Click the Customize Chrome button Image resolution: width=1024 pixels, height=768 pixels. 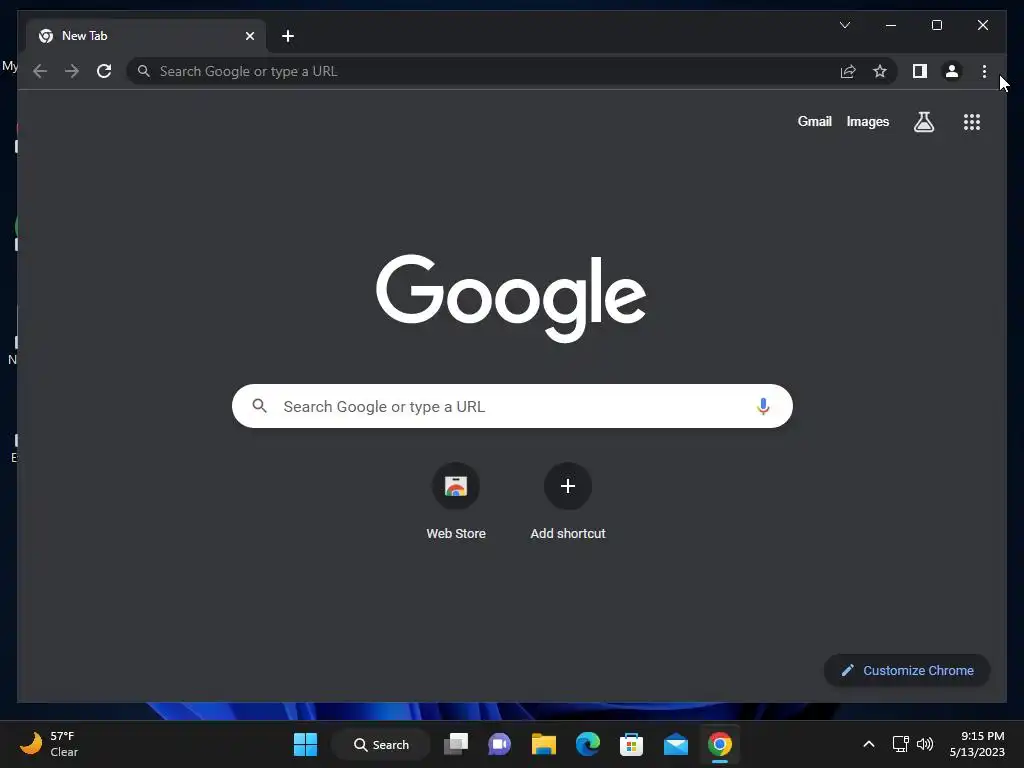point(907,670)
